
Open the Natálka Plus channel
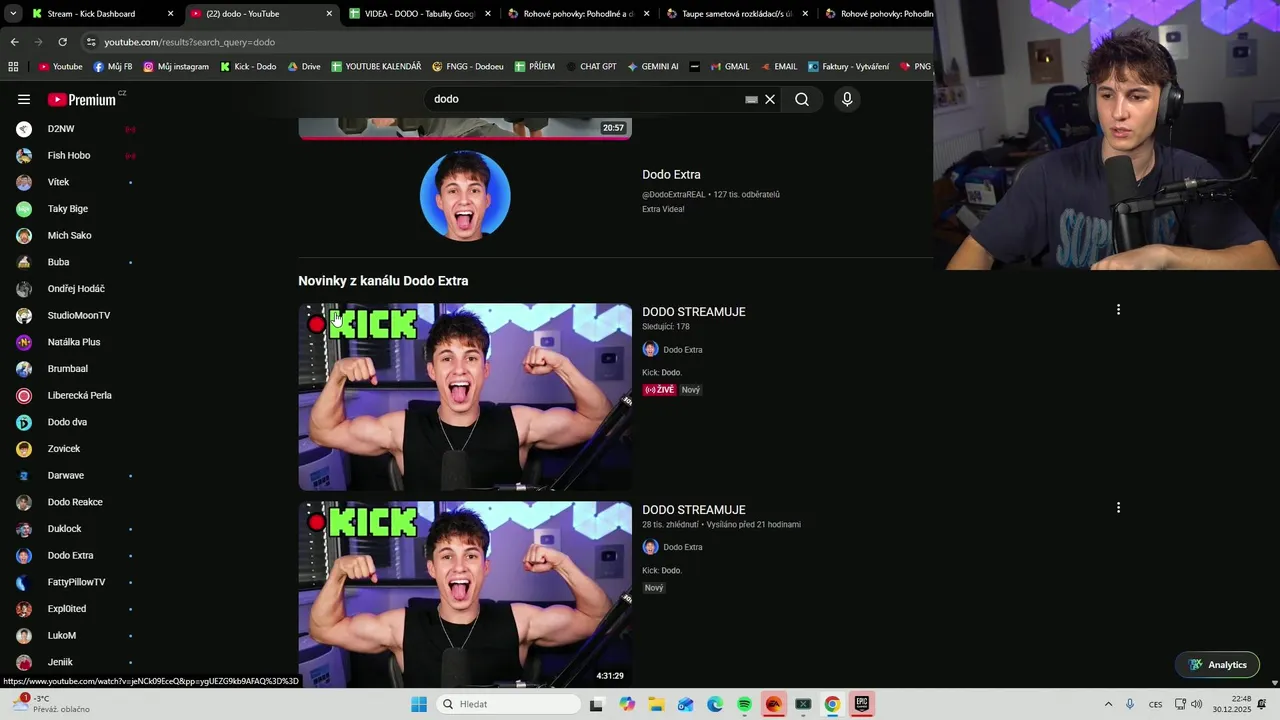(76, 342)
